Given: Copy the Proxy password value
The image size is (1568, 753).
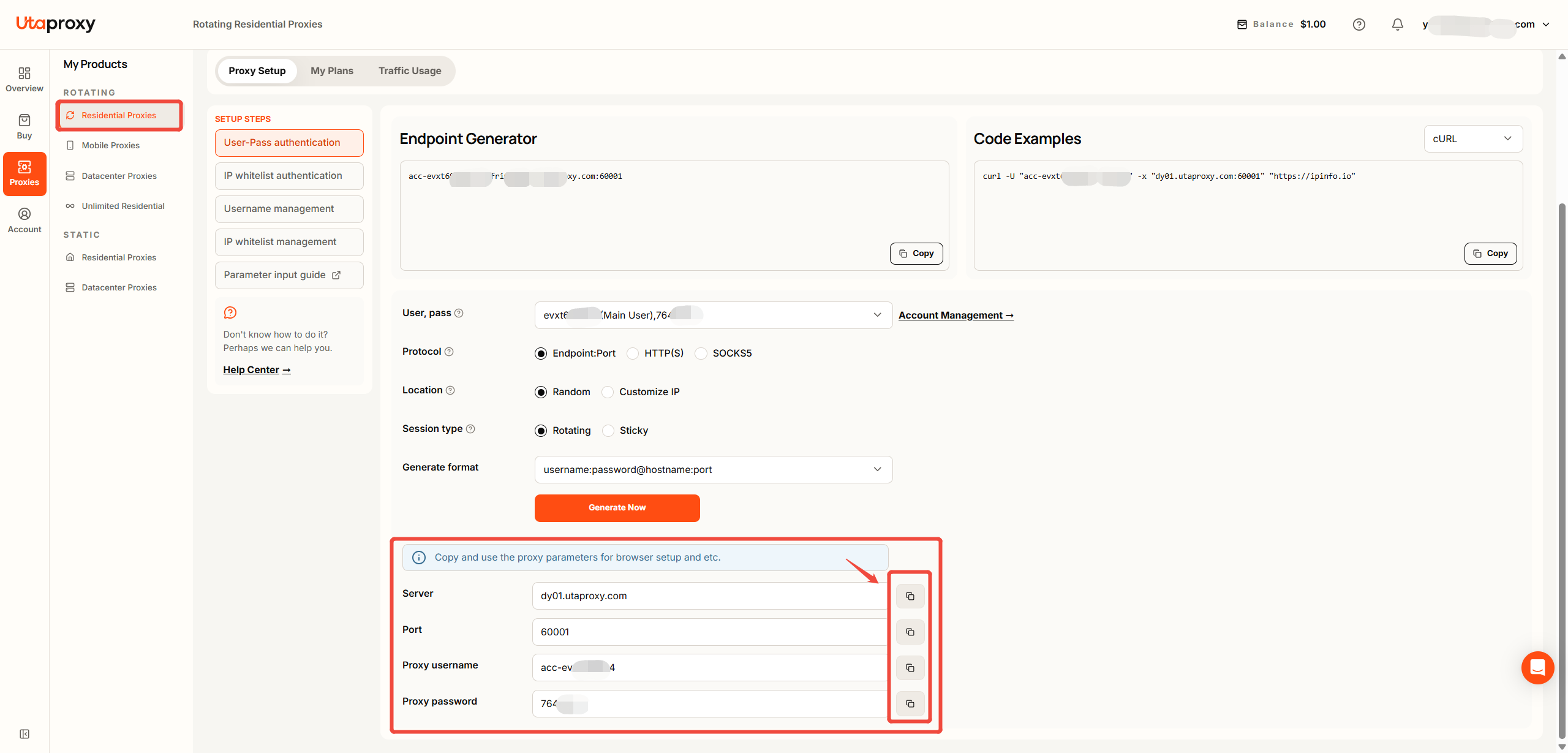Looking at the screenshot, I should 910,703.
